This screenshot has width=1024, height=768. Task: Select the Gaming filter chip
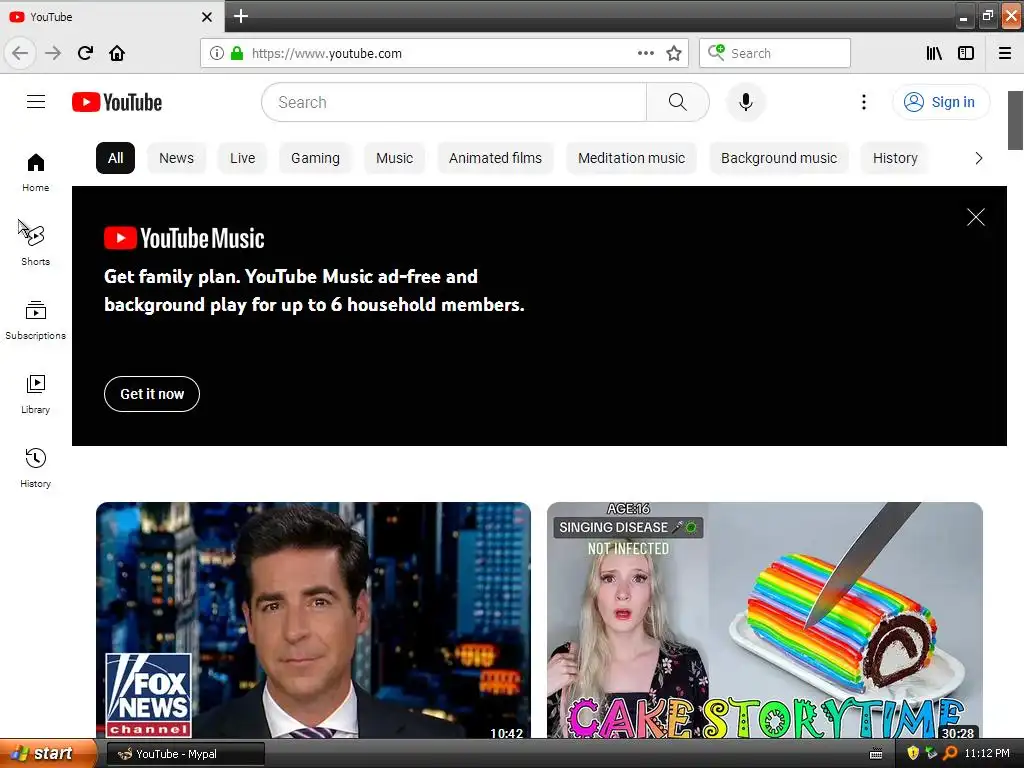pyautogui.click(x=315, y=158)
